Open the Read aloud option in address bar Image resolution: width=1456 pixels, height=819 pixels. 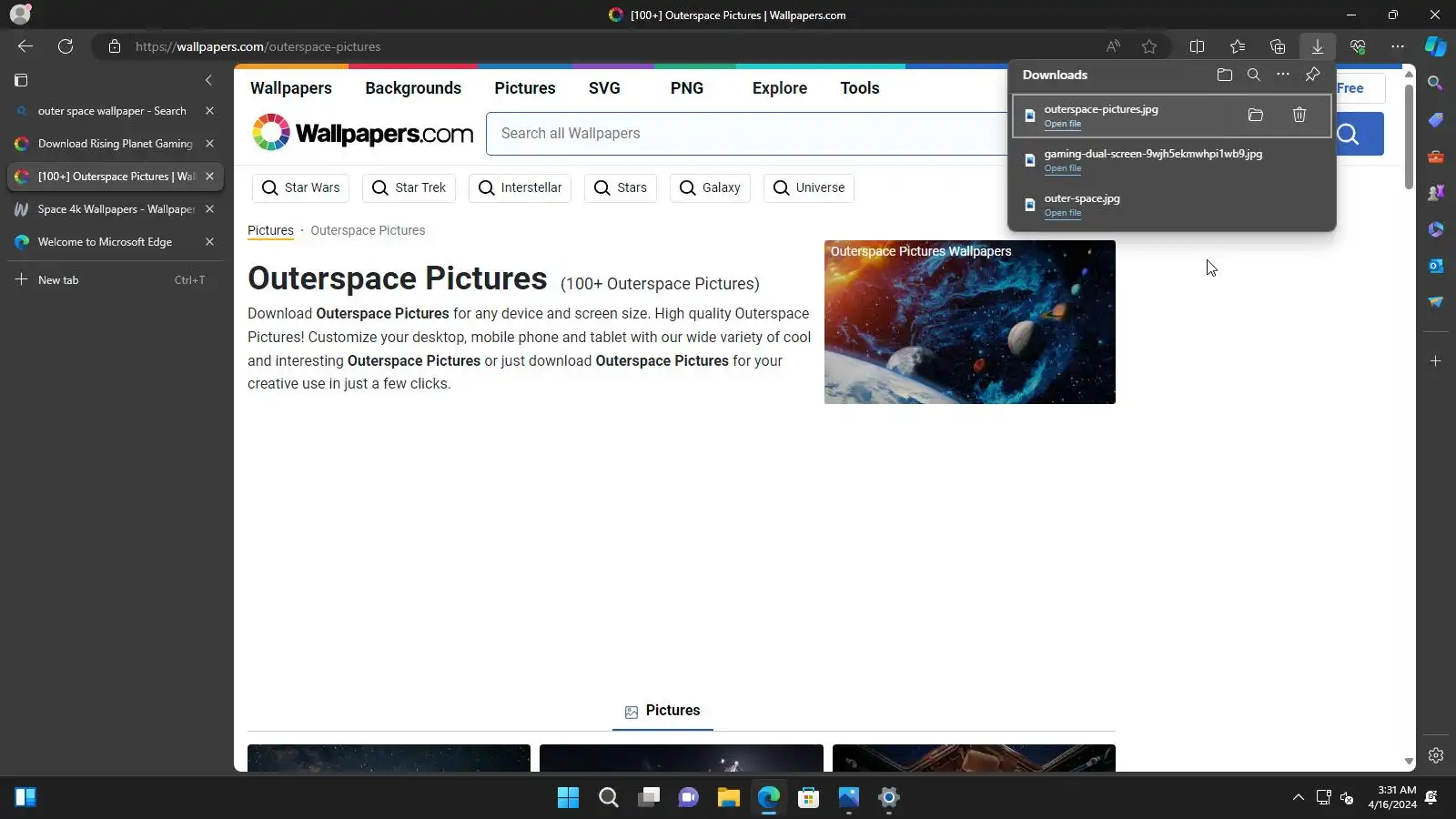tap(1113, 46)
